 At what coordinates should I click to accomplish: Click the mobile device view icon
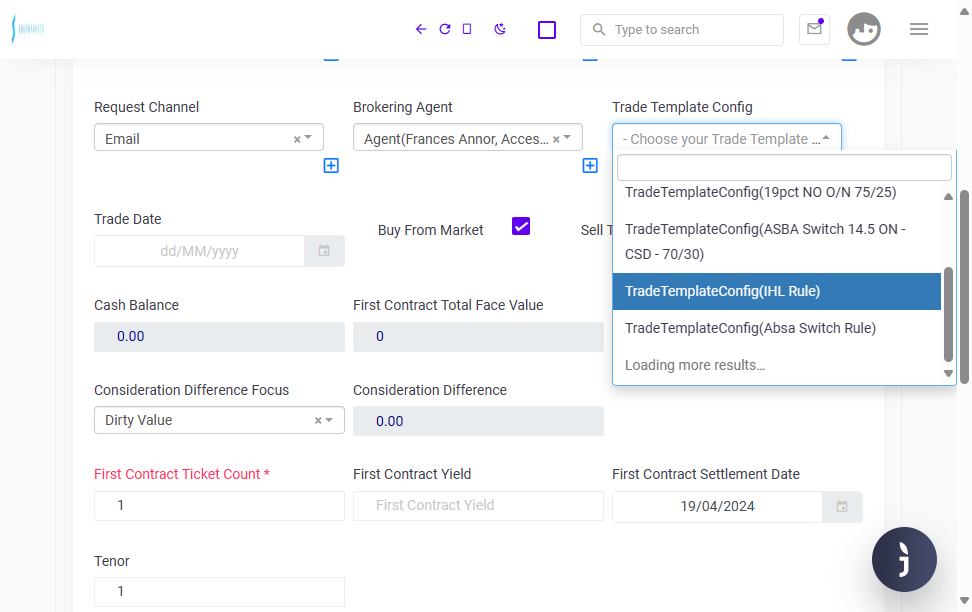[467, 29]
